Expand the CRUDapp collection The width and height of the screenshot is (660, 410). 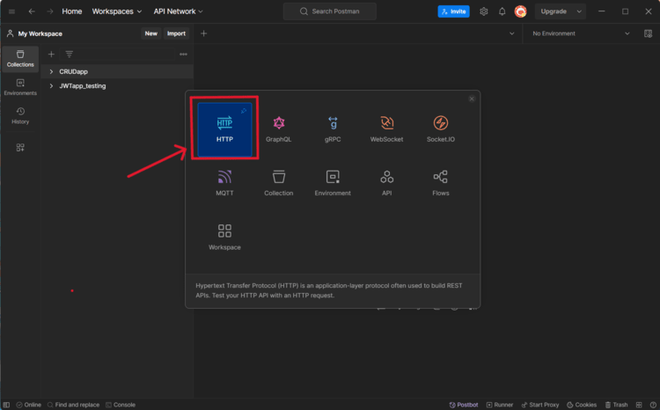pos(51,72)
